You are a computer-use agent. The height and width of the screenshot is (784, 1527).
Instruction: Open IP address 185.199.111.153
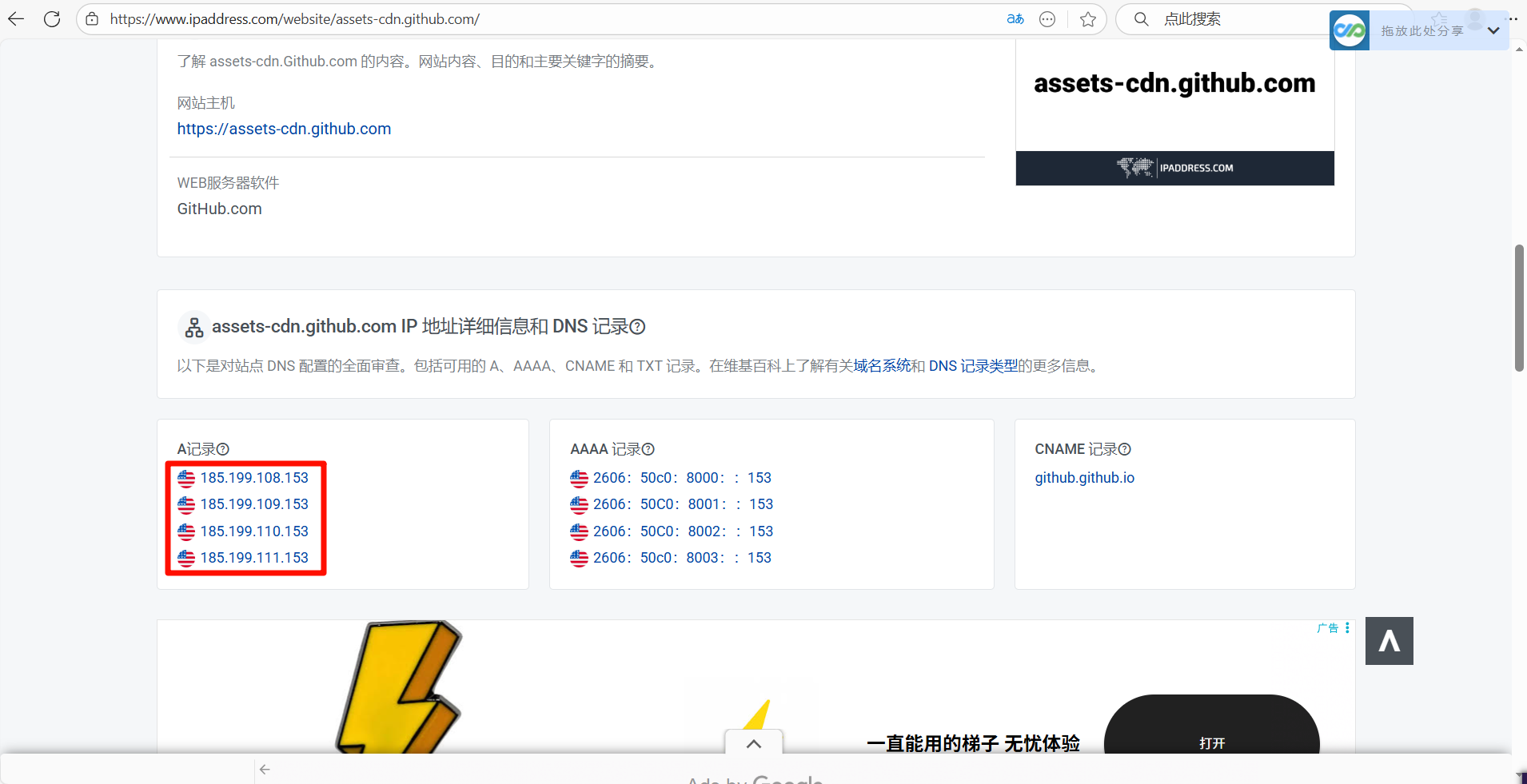[254, 558]
